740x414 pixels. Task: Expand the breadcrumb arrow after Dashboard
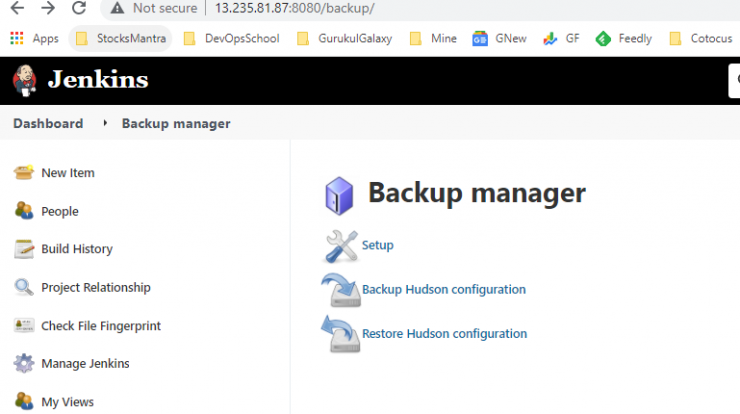[x=105, y=123]
